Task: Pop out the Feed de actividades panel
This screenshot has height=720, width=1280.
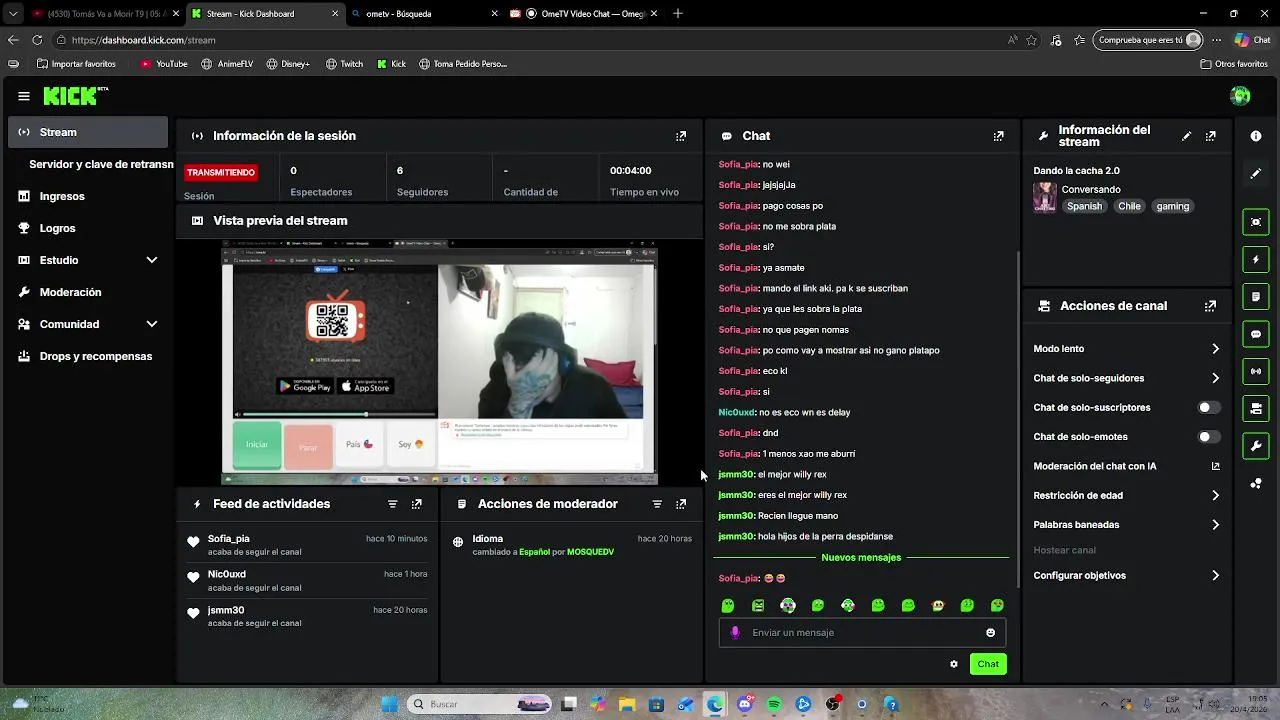Action: tap(417, 504)
